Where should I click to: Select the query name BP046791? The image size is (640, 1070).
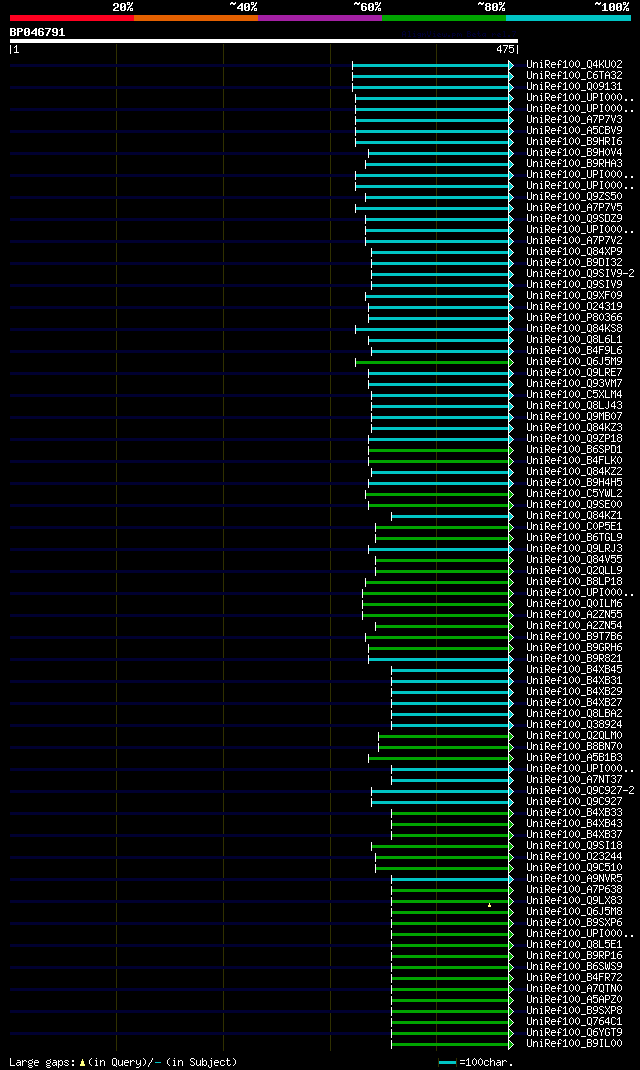(38, 32)
